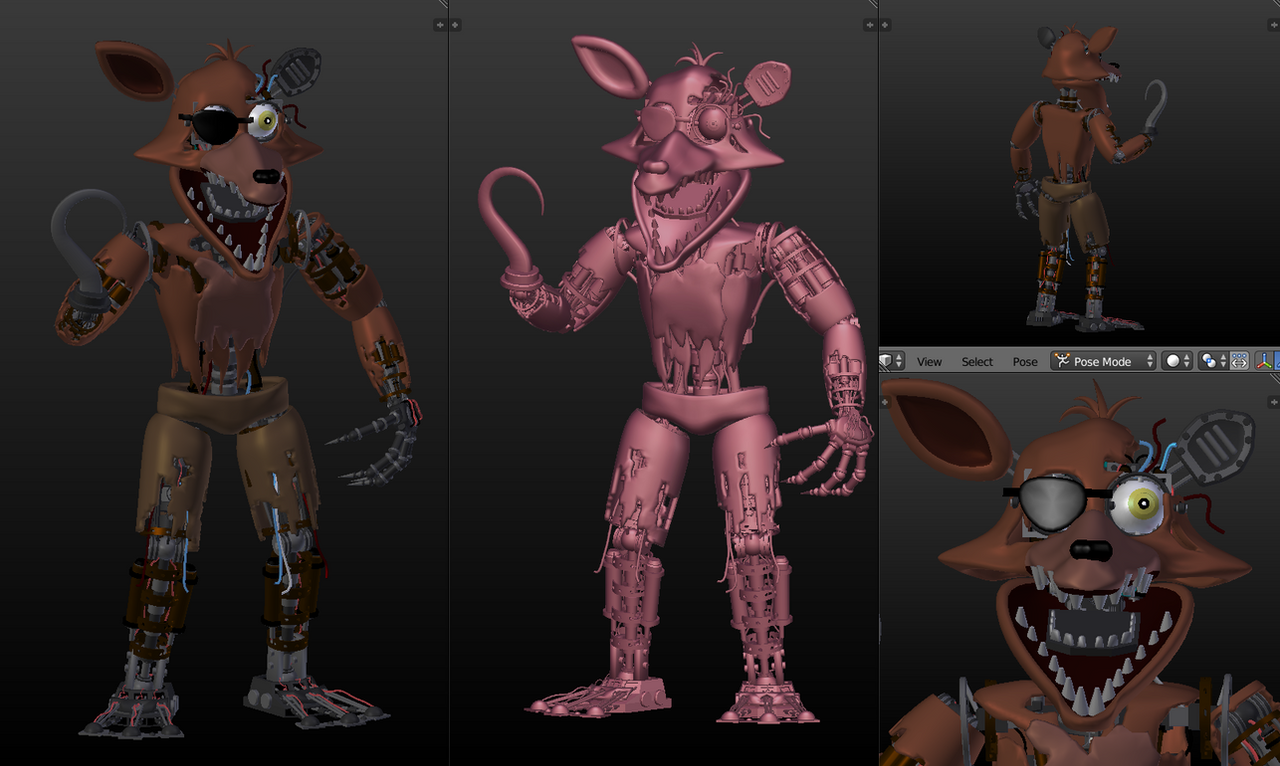Open the Select menu in the 3D header

tap(977, 362)
